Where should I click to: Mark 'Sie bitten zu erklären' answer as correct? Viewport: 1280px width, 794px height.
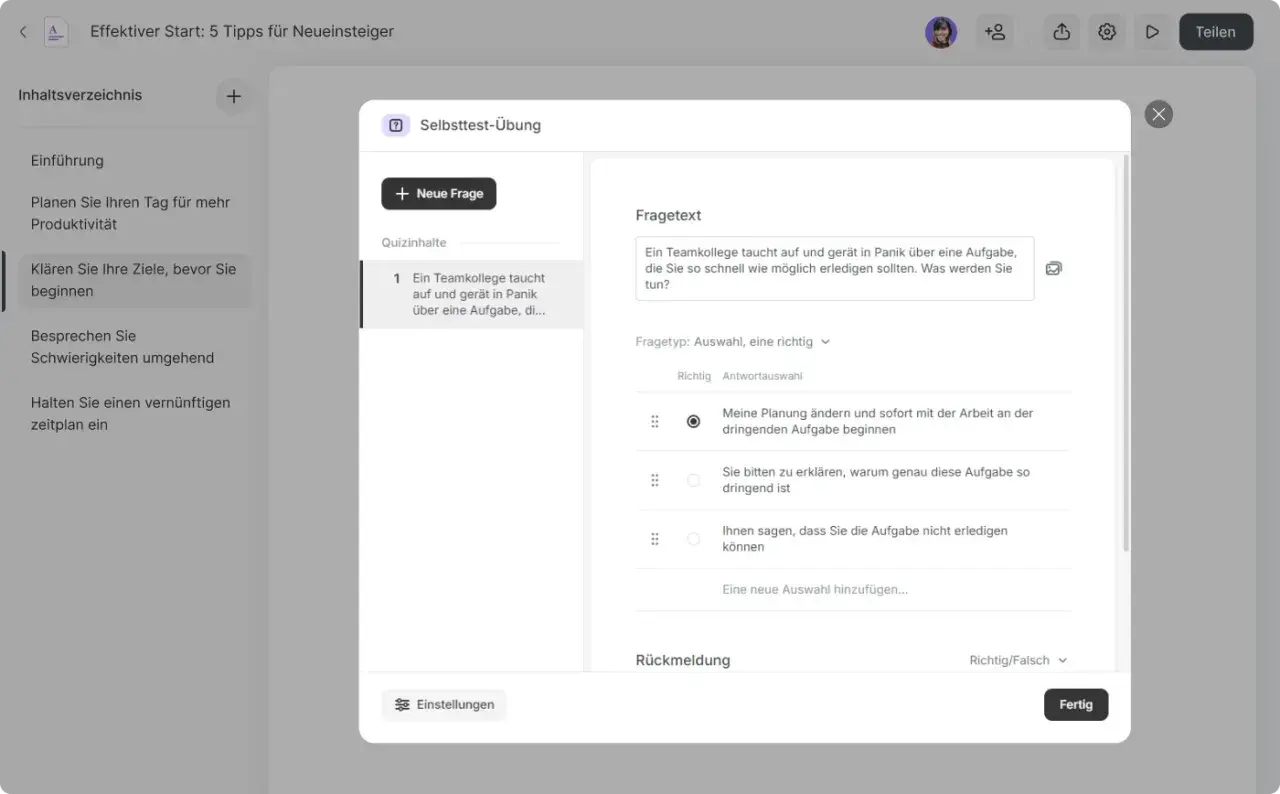(693, 480)
